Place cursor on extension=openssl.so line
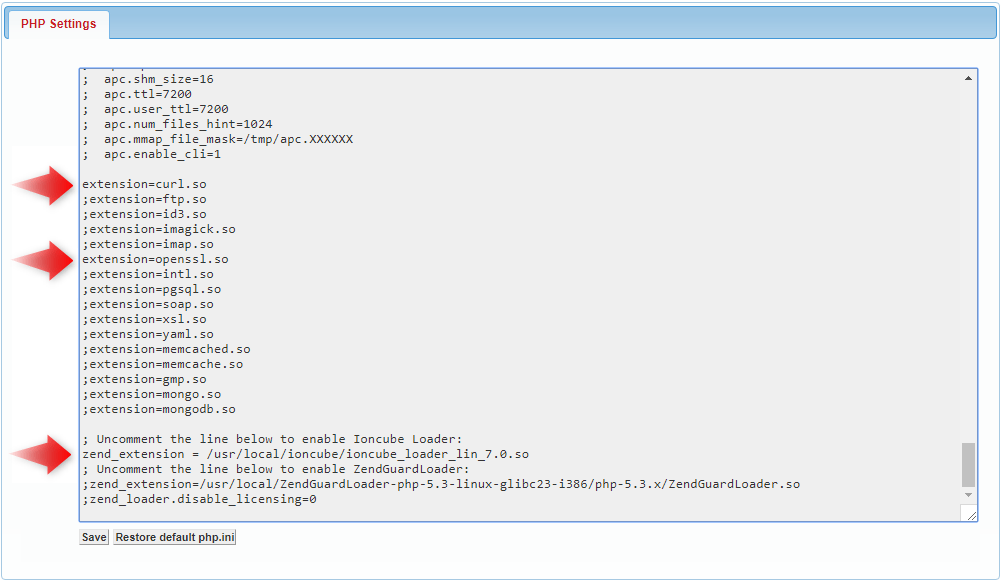 155,260
